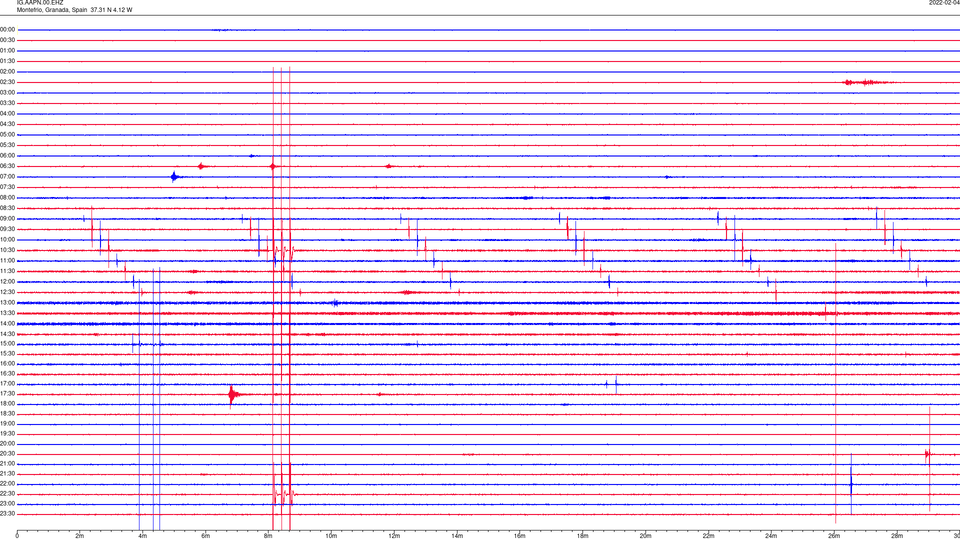Image resolution: width=960 pixels, height=540 pixels.
Task: Click the 18m tick label on time axis
Action: [x=583, y=536]
